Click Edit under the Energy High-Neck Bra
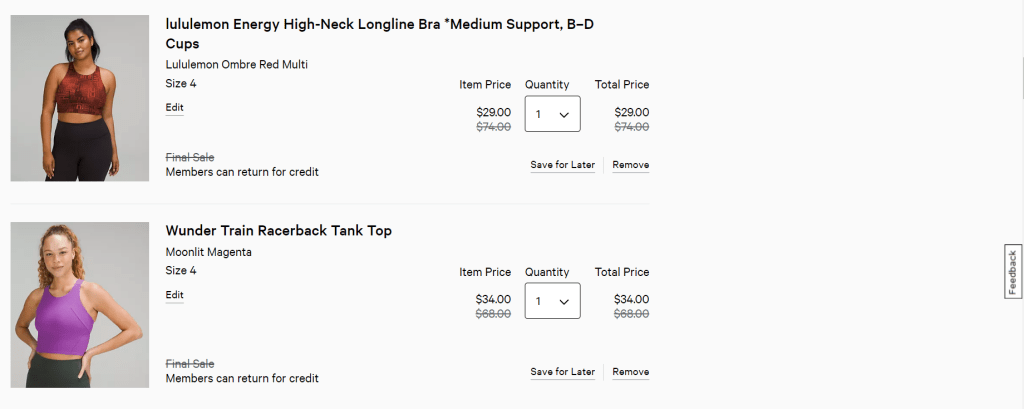The image size is (1024, 409). (x=175, y=108)
